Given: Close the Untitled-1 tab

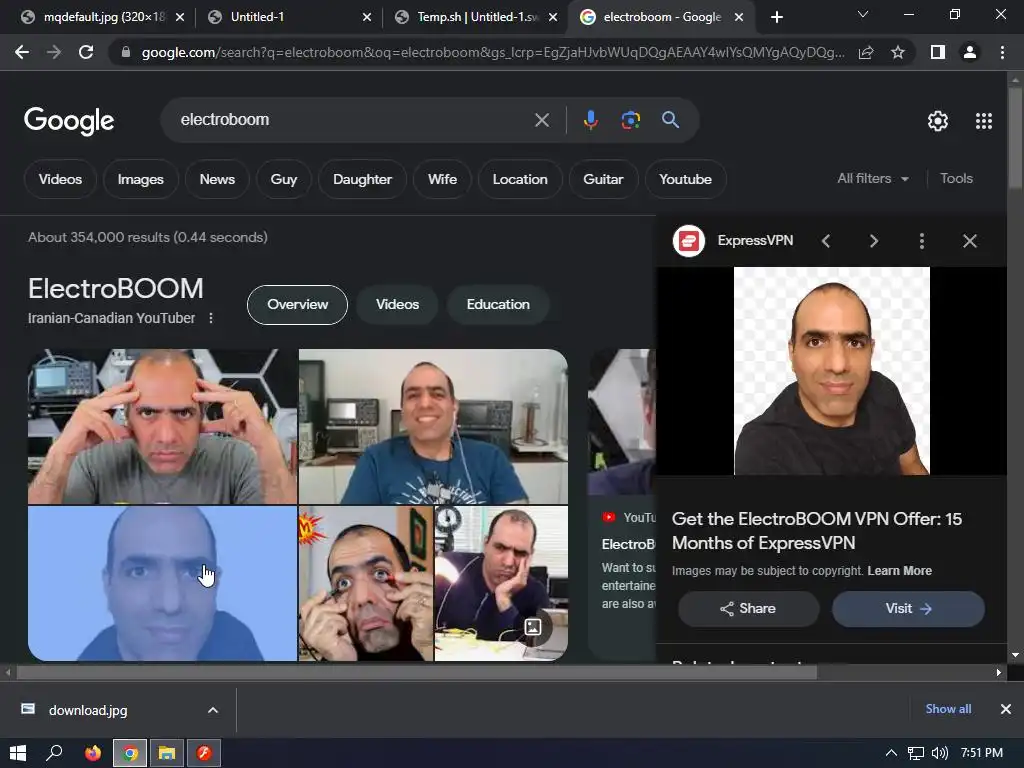Looking at the screenshot, I should coord(367,17).
